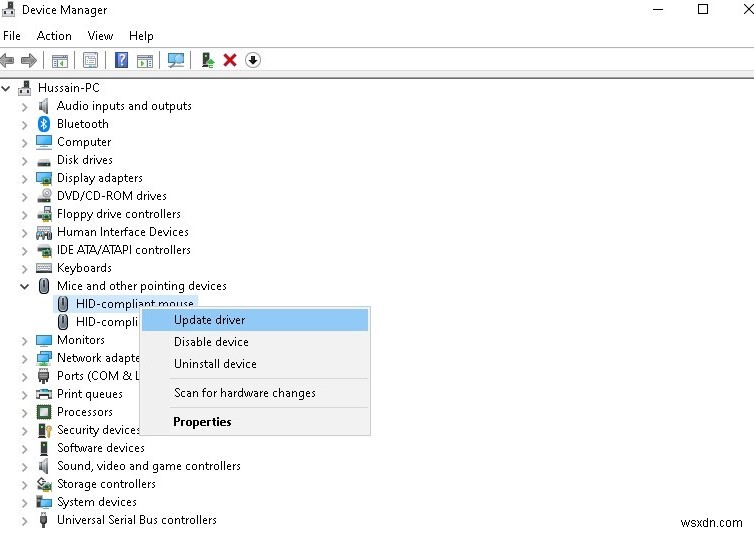Open the File menu
This screenshot has width=754, height=533.
click(12, 36)
